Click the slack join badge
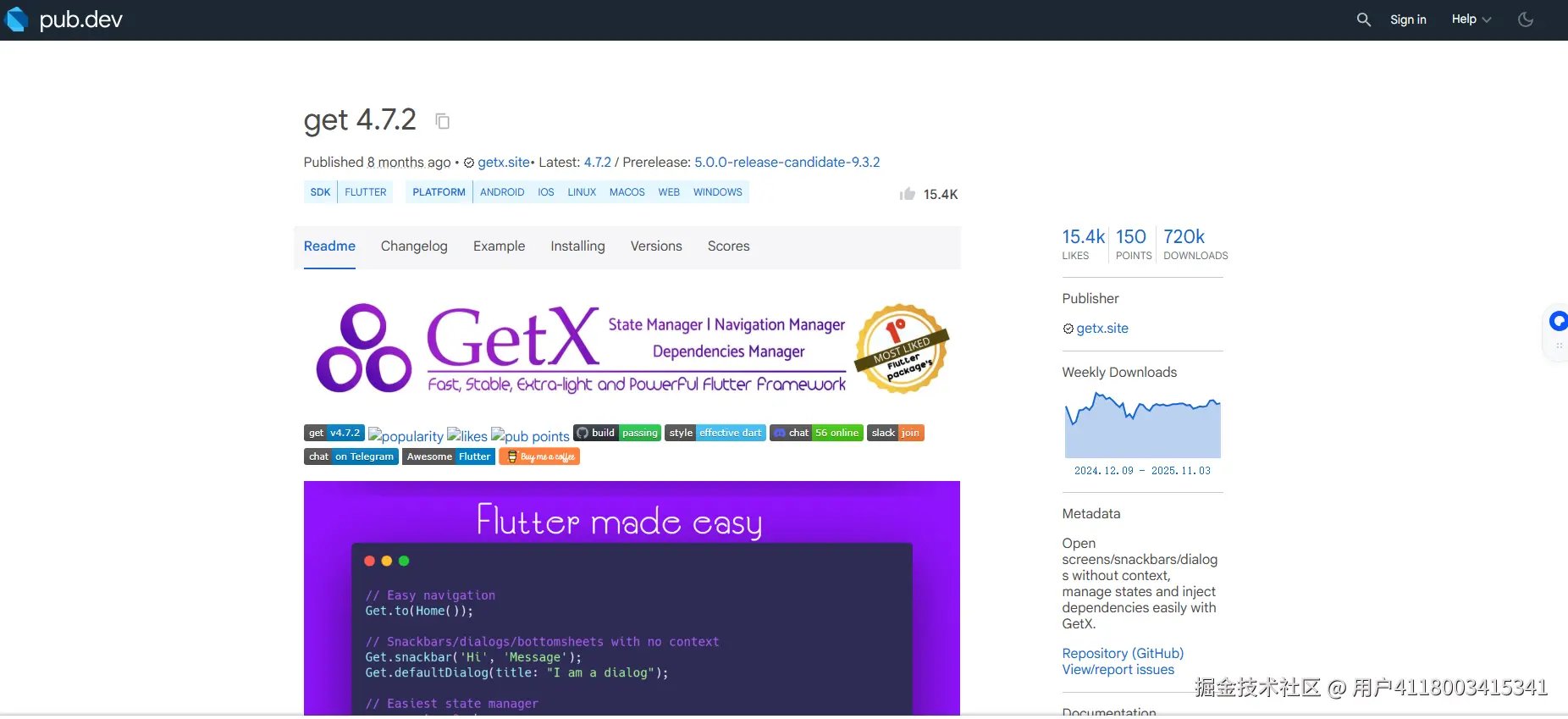1568x719 pixels. click(896, 433)
